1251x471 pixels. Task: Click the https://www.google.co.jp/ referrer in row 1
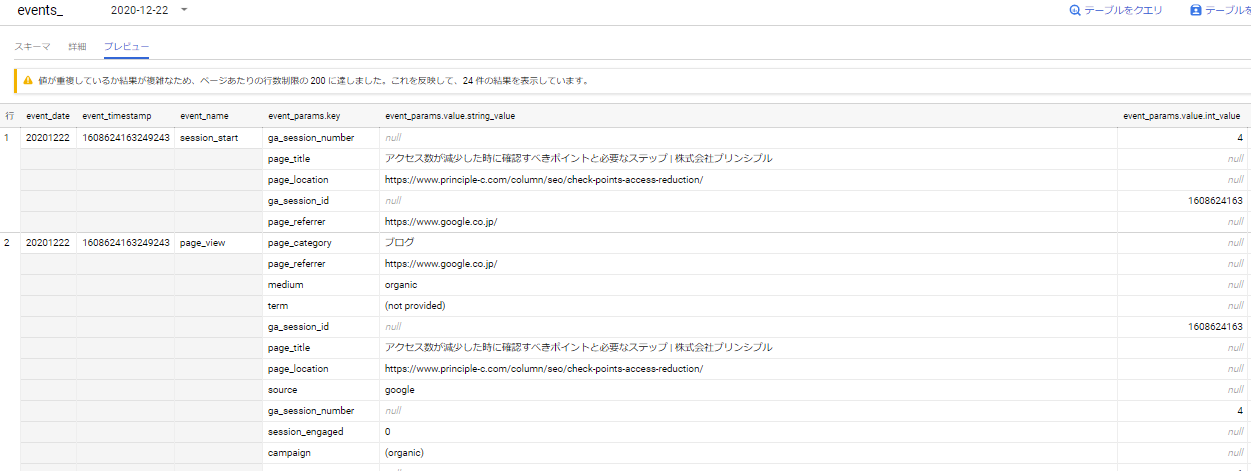point(441,222)
